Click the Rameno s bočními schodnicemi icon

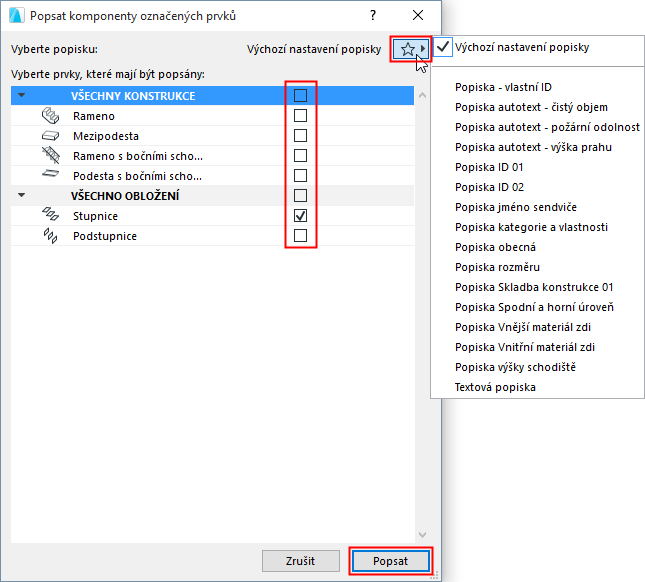[50, 156]
